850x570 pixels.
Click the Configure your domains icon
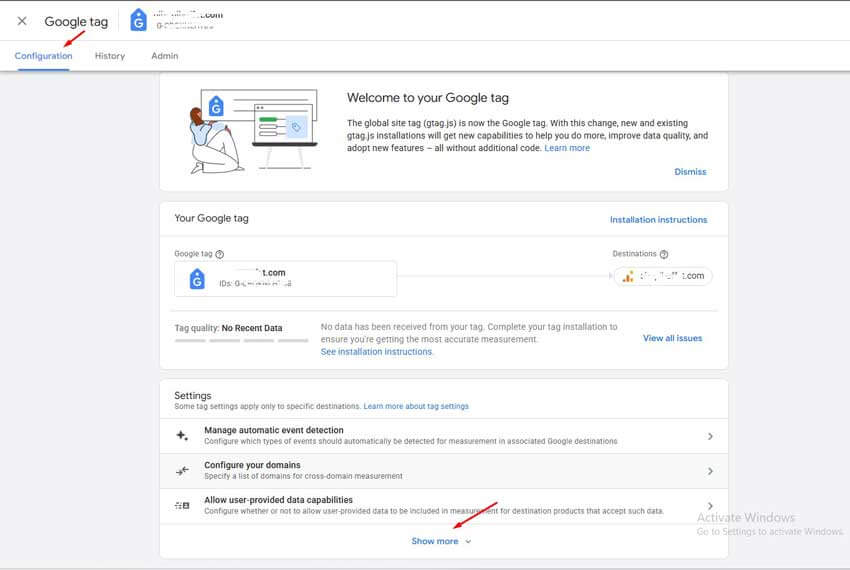(x=182, y=471)
